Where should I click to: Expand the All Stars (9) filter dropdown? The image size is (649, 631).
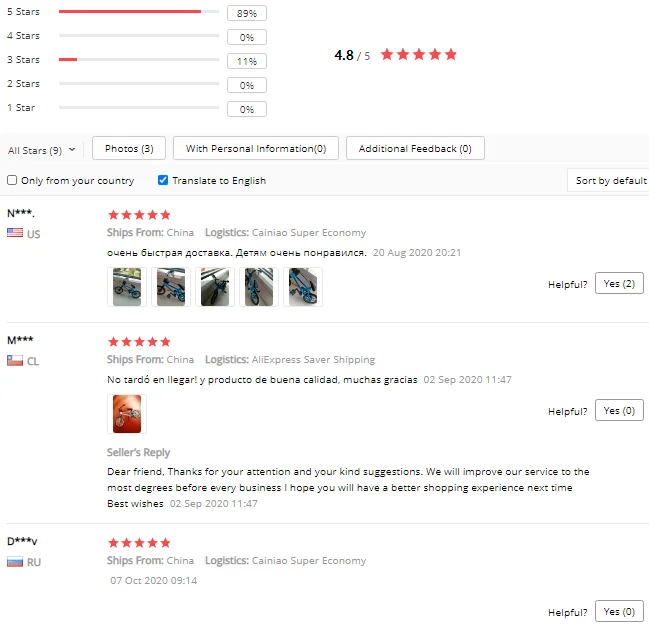click(41, 150)
